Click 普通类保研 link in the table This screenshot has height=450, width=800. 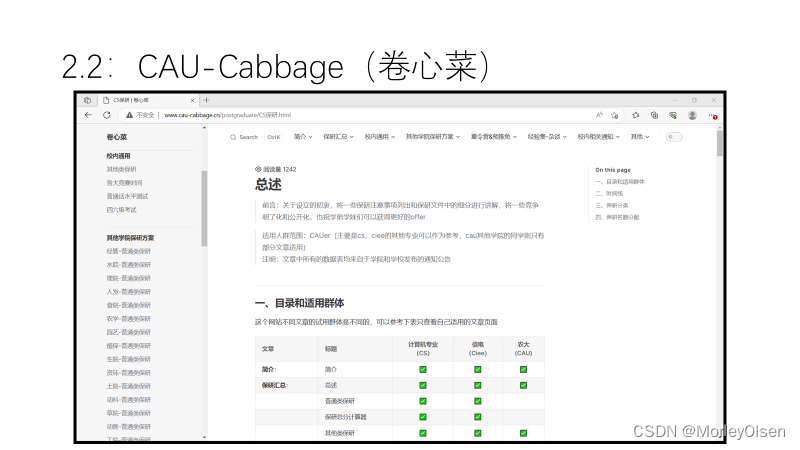coord(339,401)
